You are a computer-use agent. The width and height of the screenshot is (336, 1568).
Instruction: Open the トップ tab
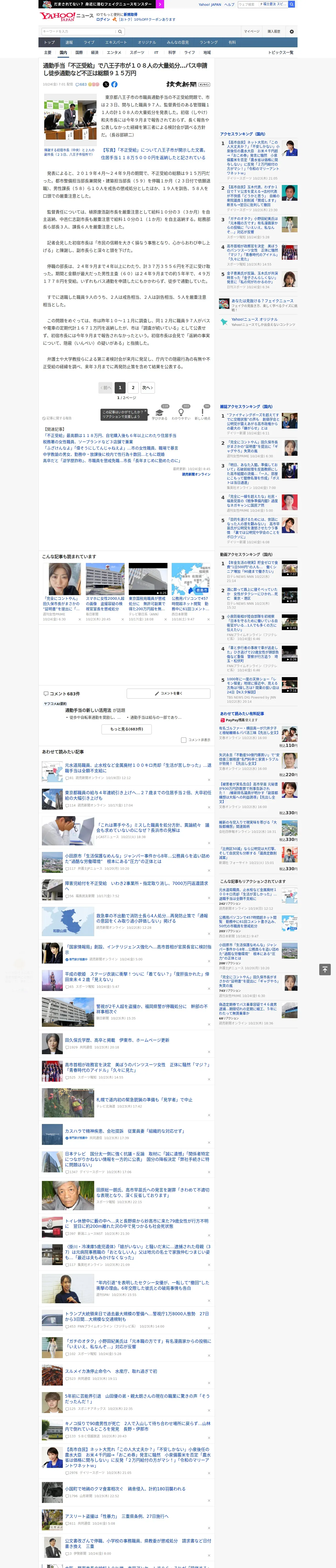point(49,43)
